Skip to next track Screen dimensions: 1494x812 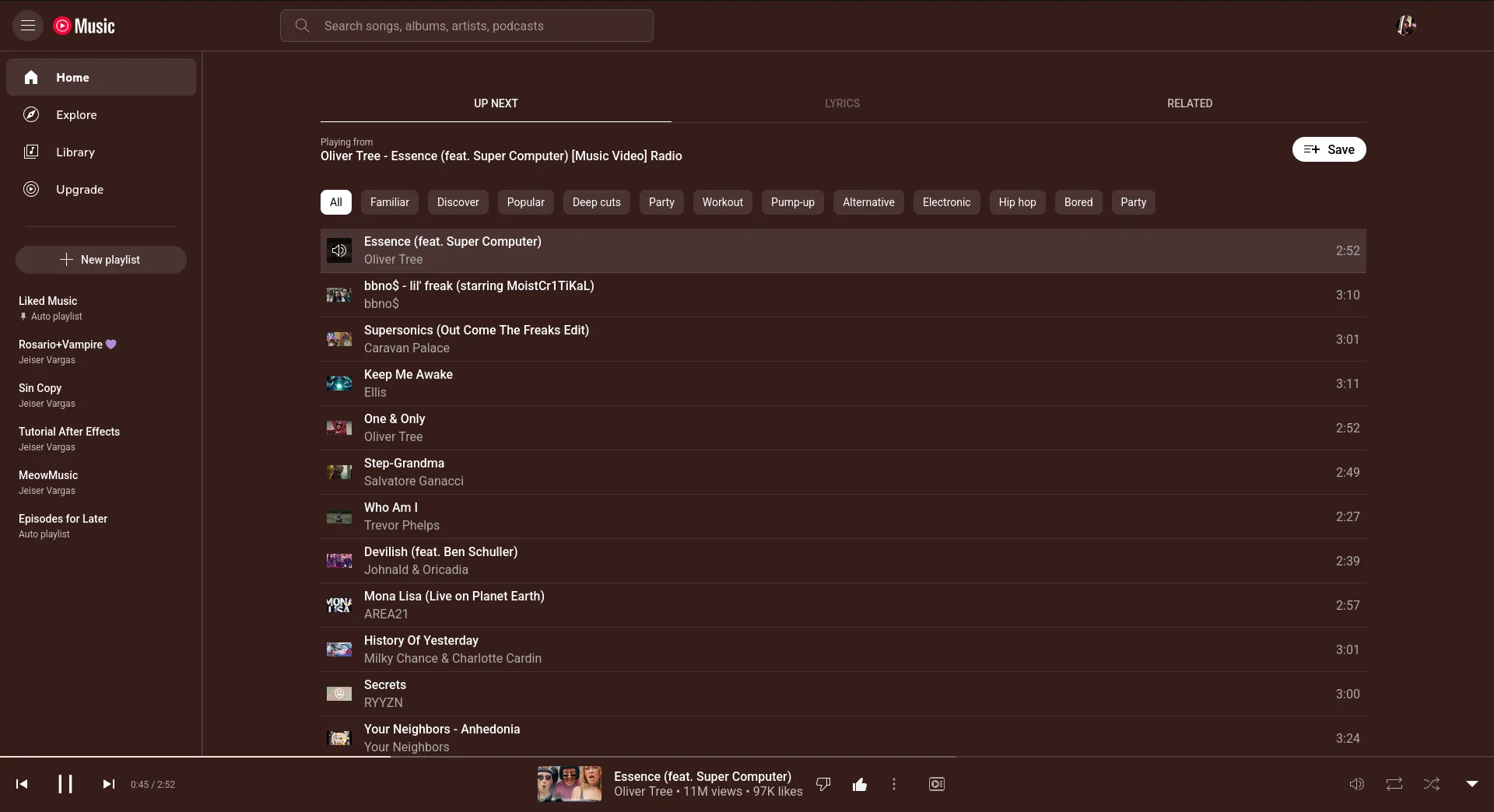[x=109, y=784]
